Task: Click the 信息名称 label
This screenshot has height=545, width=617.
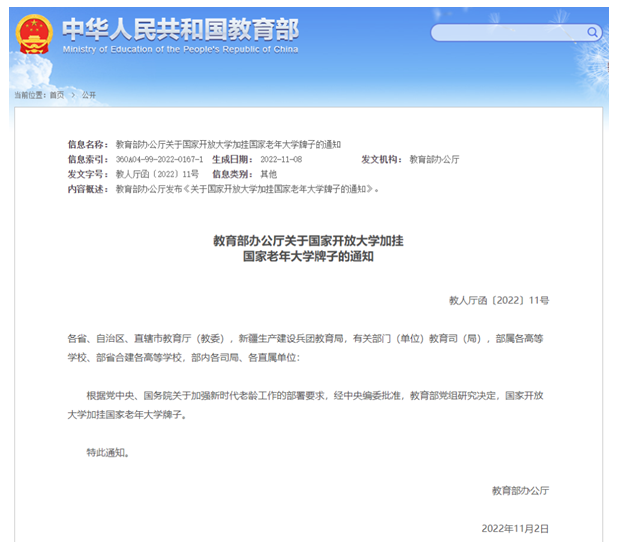Action: pyautogui.click(x=87, y=145)
